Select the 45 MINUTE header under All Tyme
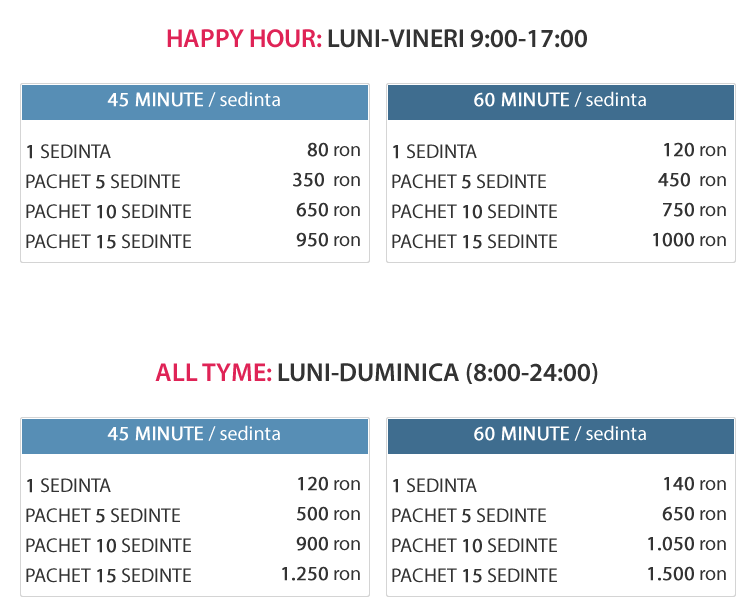The width and height of the screenshot is (756, 600). point(194,434)
